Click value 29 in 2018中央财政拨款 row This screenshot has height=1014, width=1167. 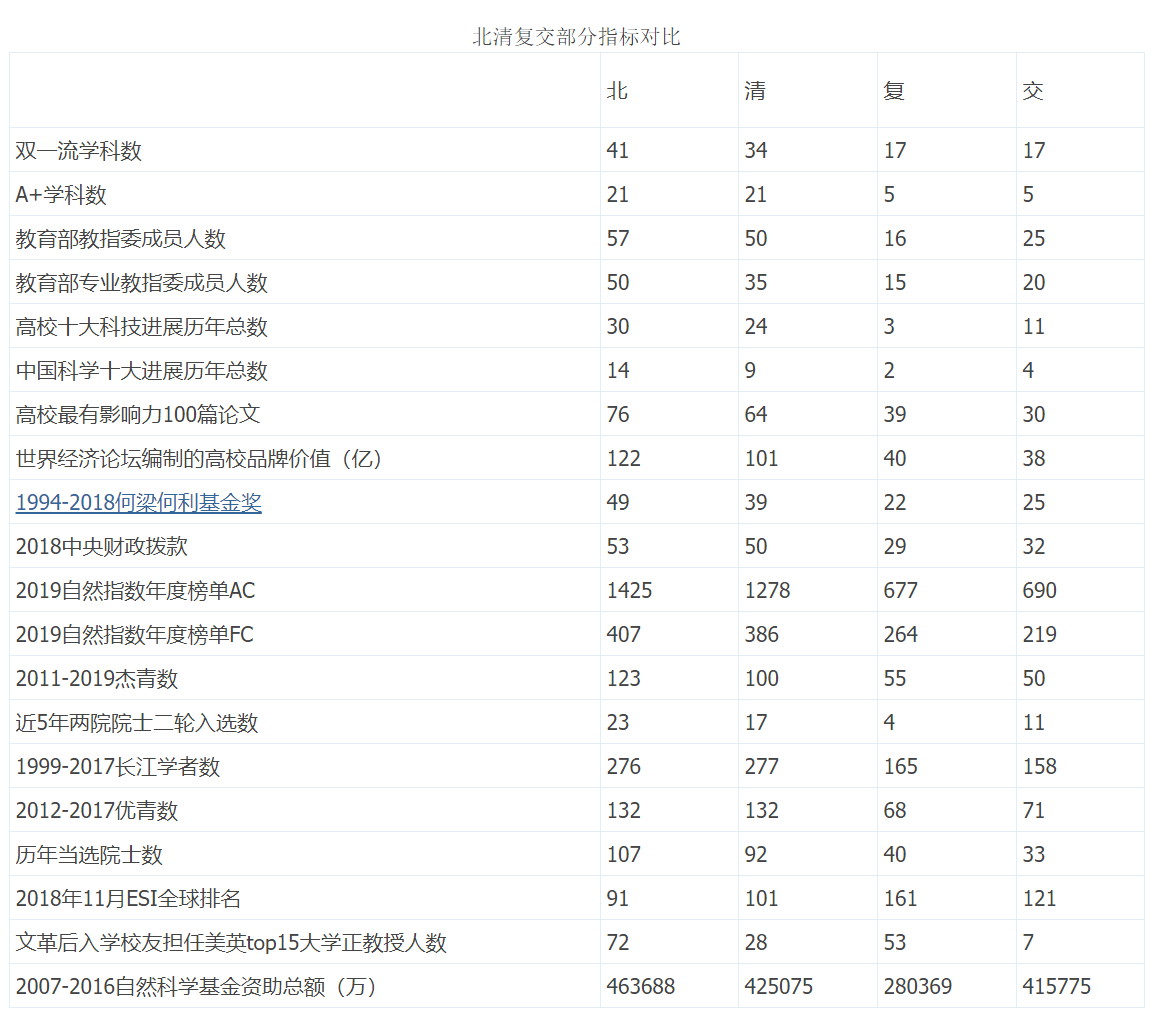pyautogui.click(x=895, y=546)
